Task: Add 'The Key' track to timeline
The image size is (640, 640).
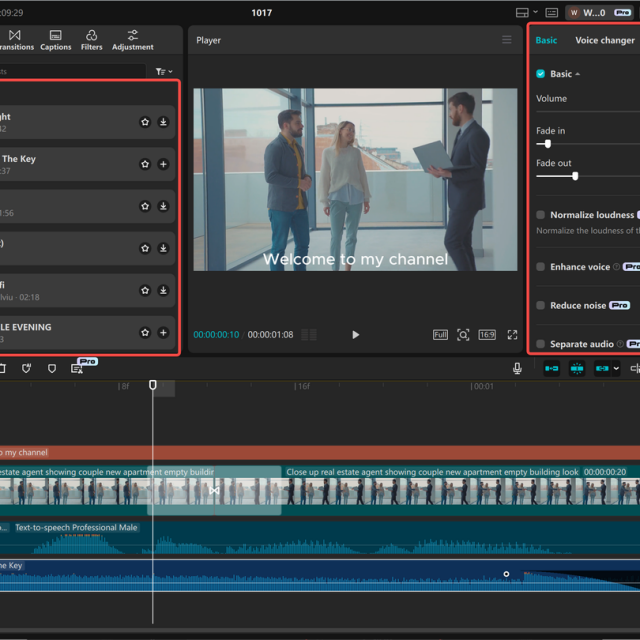Action: (x=163, y=164)
